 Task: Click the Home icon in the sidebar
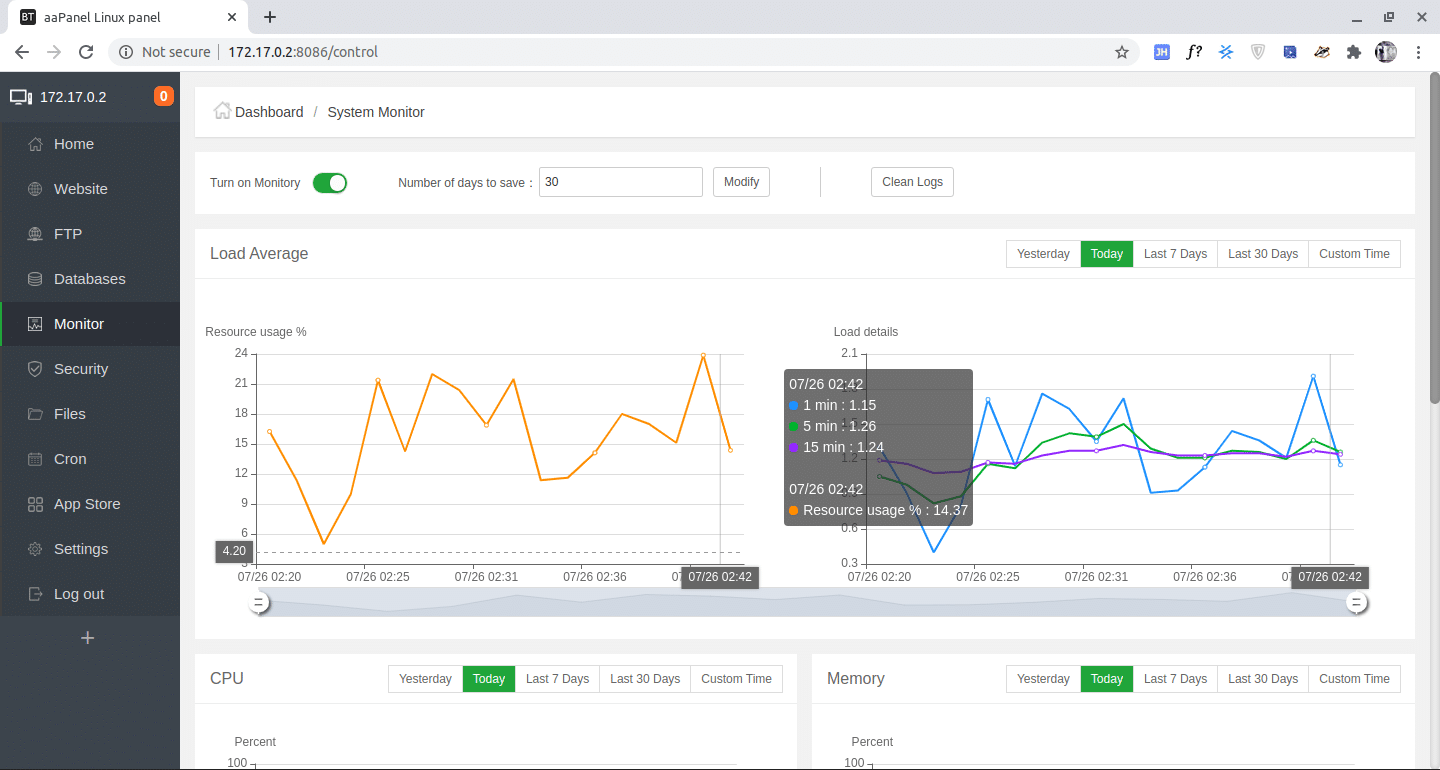[x=35, y=144]
